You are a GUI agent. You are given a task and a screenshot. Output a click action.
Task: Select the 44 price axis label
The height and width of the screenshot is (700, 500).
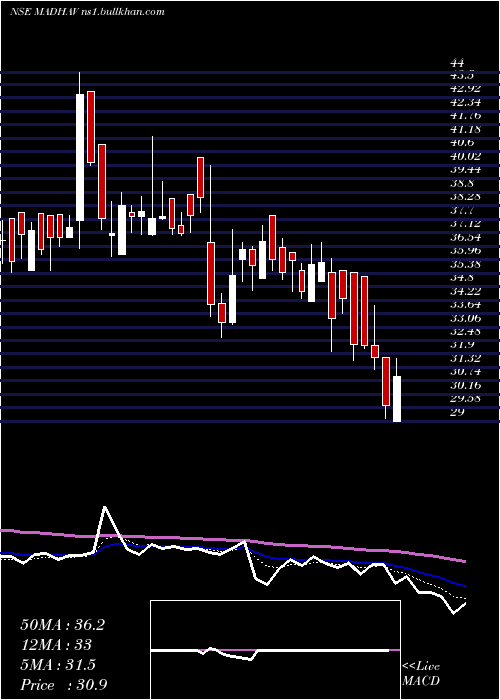click(458, 62)
